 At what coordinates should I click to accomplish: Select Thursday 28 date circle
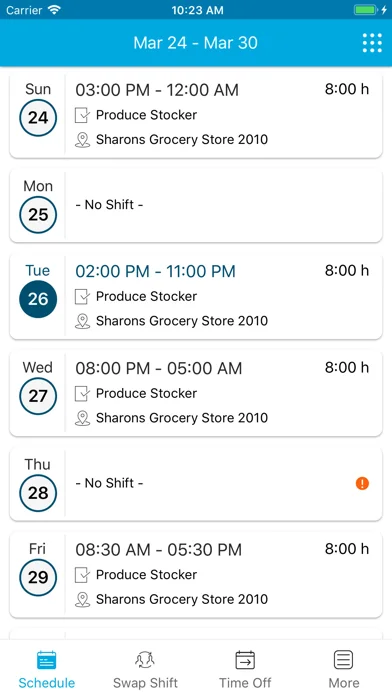[x=38, y=493]
